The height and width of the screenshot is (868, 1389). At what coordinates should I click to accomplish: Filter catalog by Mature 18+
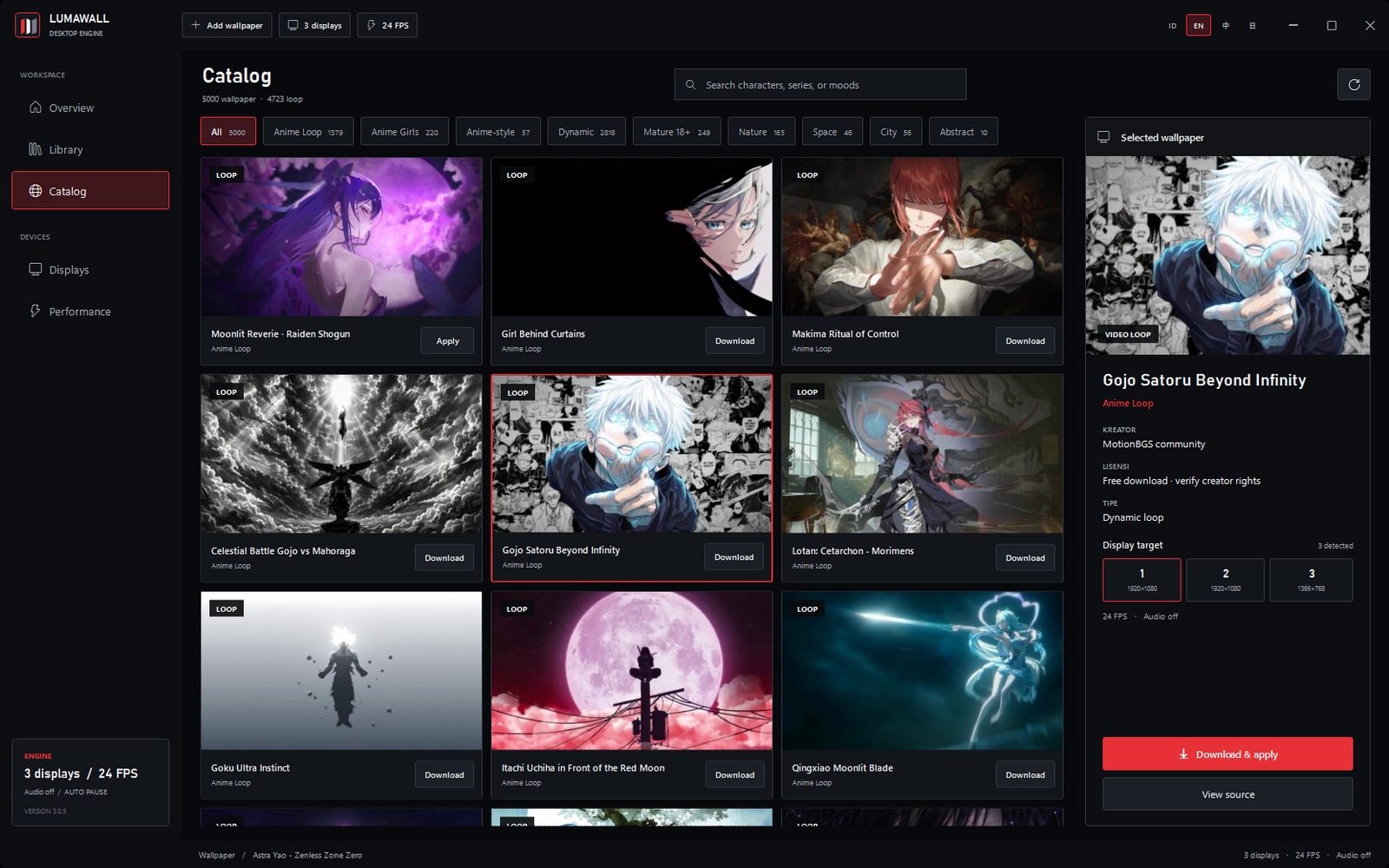tap(677, 132)
